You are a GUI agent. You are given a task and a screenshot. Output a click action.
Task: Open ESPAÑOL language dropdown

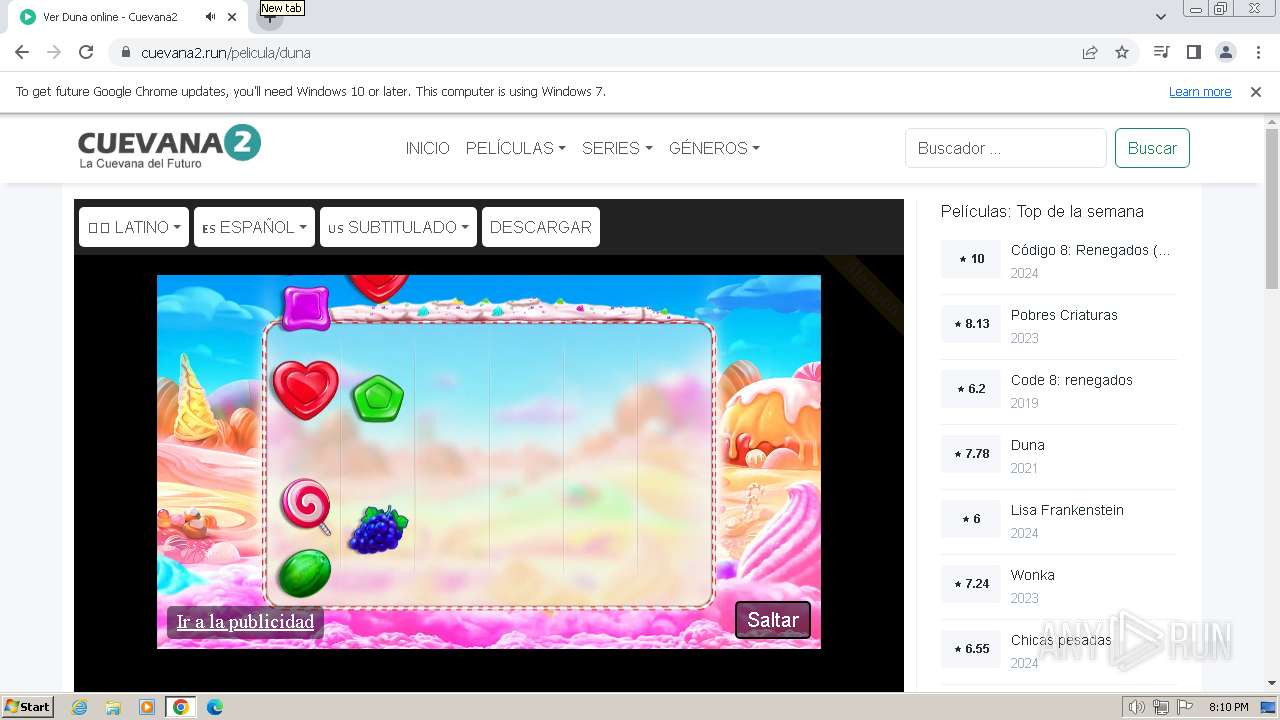pos(254,227)
